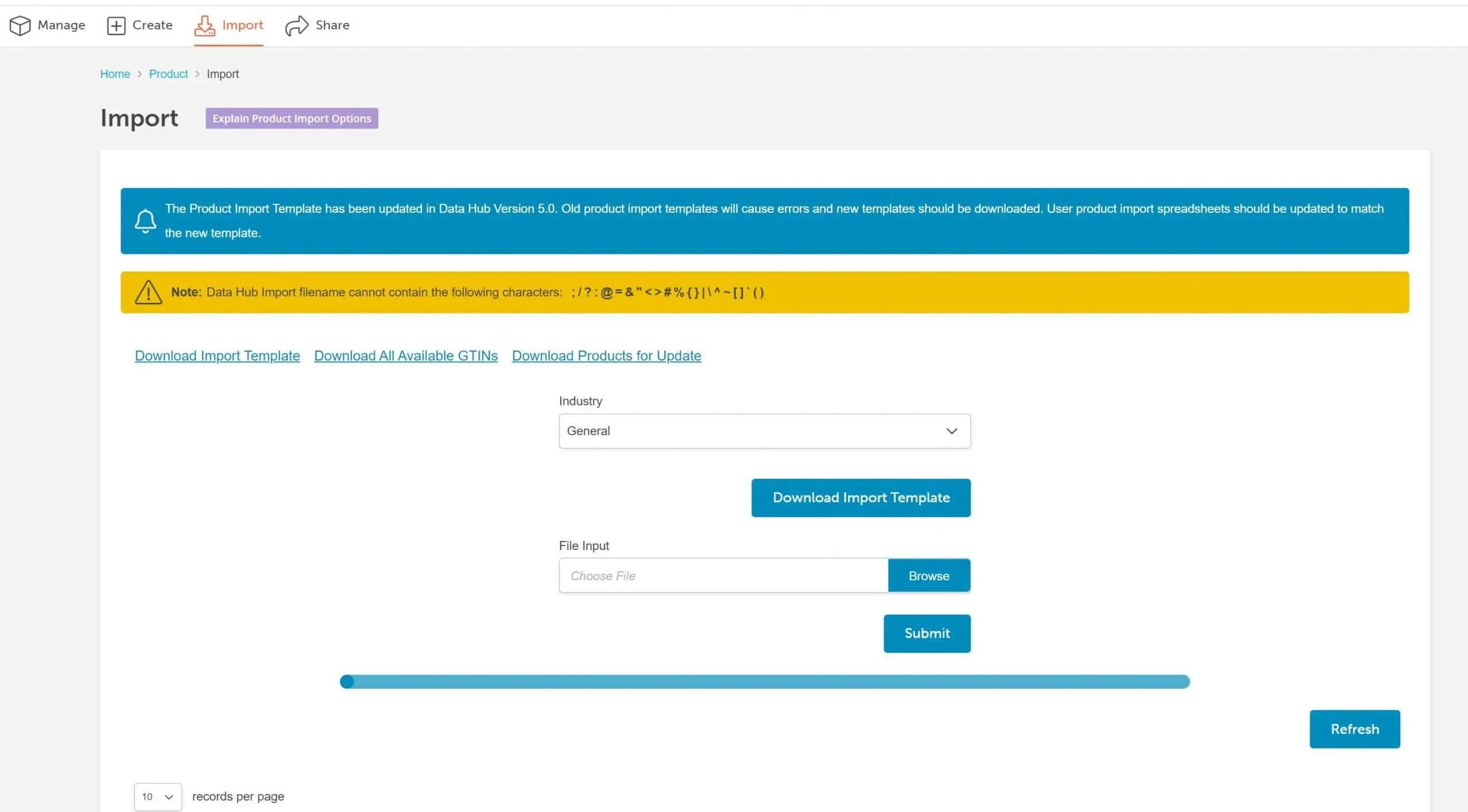Click Download Products for Update link
The image size is (1468, 812).
[x=606, y=356]
